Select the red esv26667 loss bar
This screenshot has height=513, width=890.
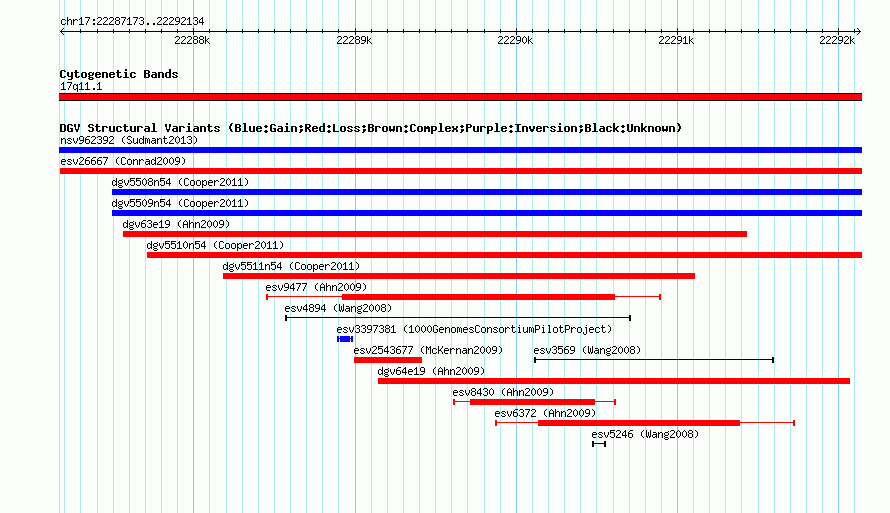pyautogui.click(x=460, y=171)
